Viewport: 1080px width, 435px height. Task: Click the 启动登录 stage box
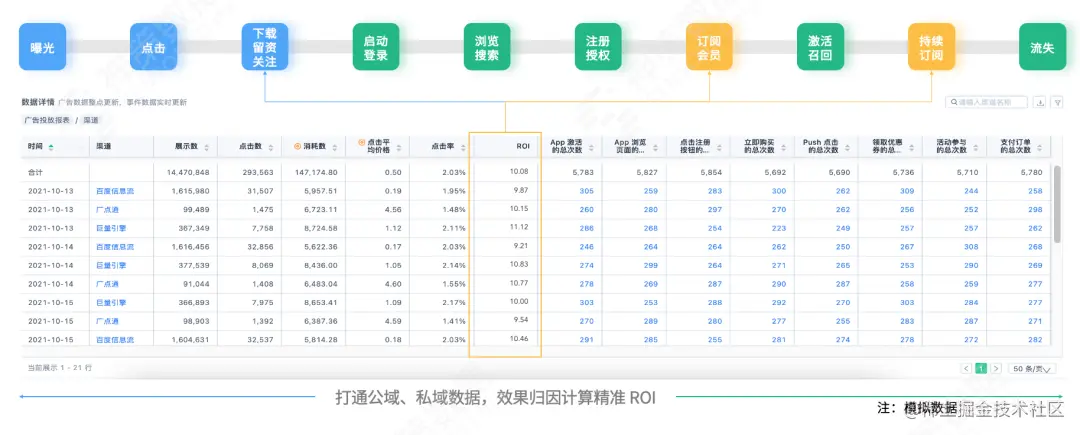376,46
